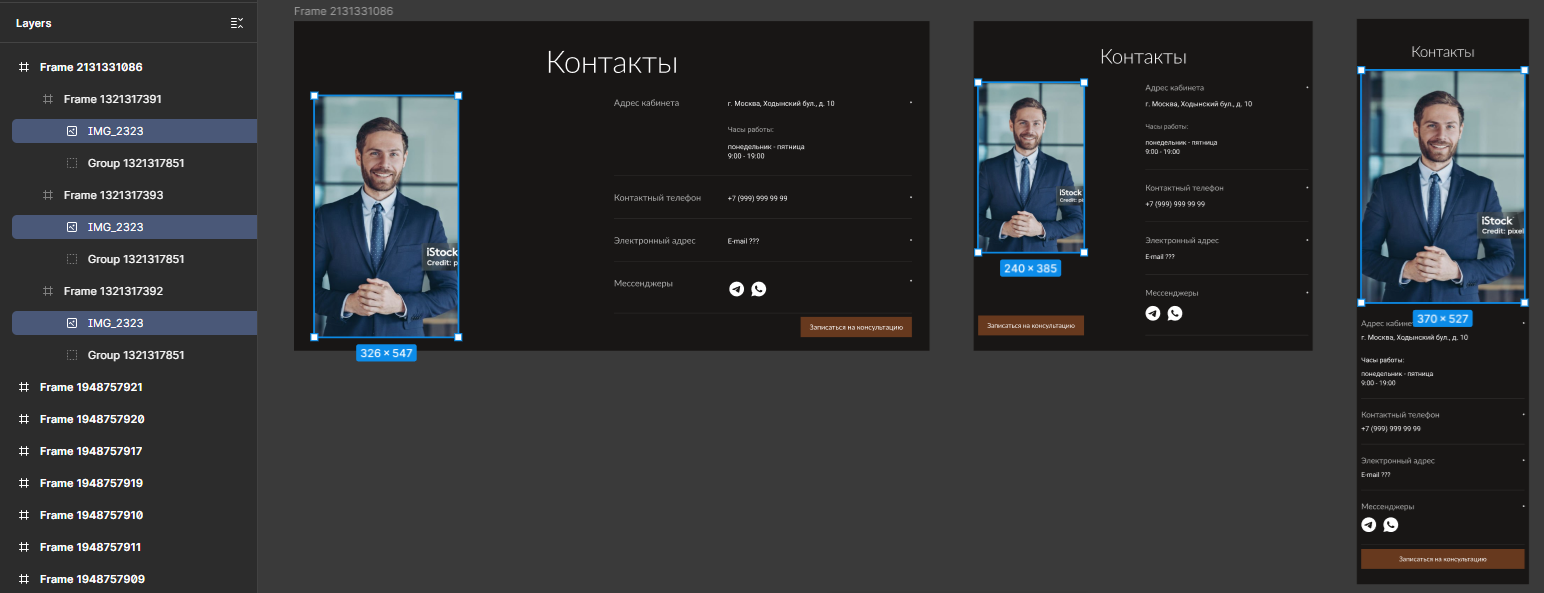Select the Telegram icon in the desktop Contacts frame
The height and width of the screenshot is (593, 1544).
[x=737, y=289]
